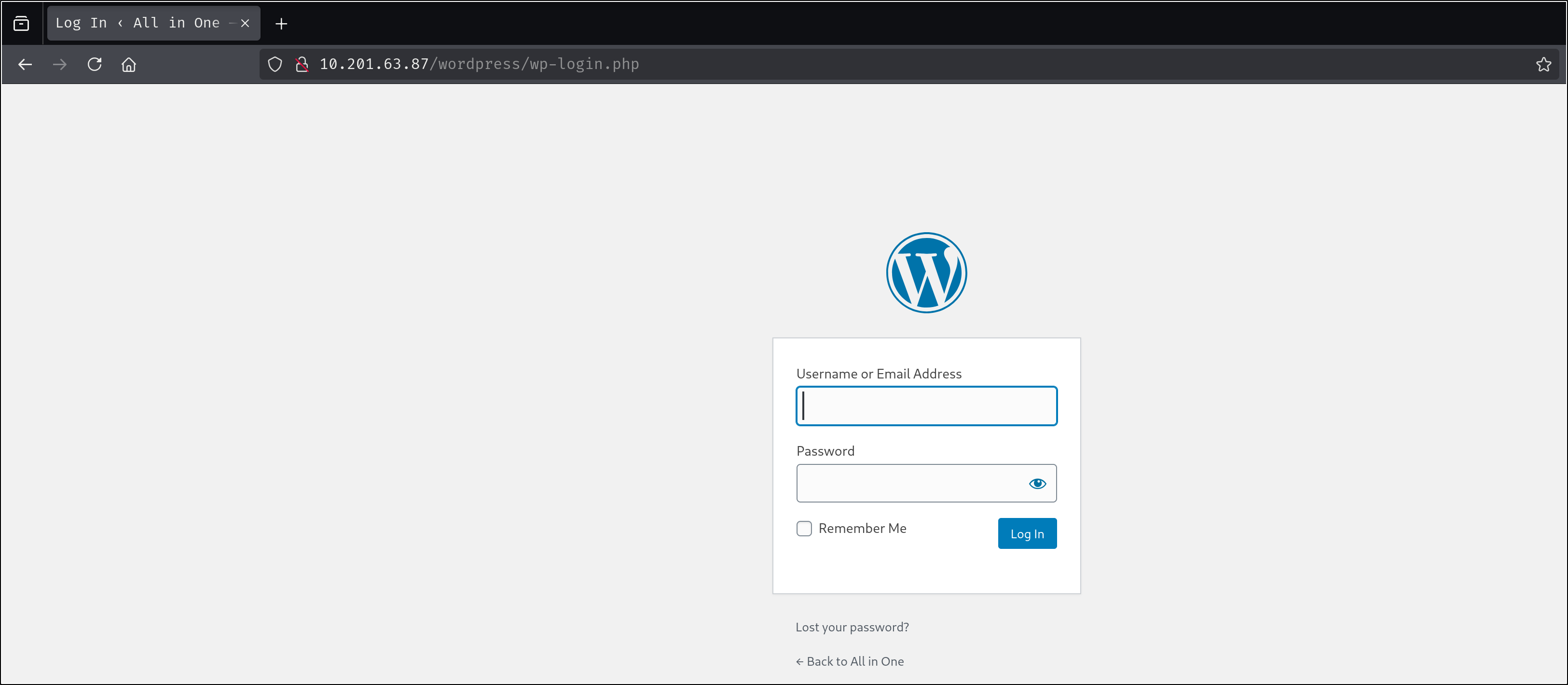The width and height of the screenshot is (1568, 685).
Task: Click the WordPress logo
Action: pos(926,272)
